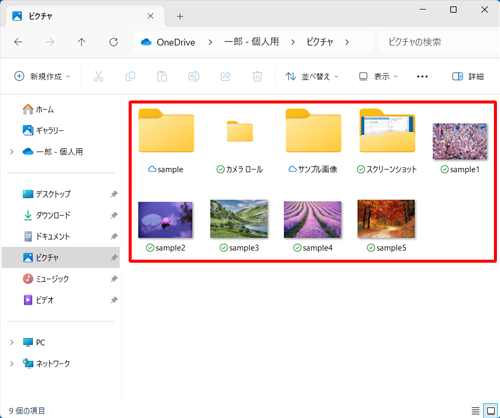The image size is (500, 418).
Task: Select the スクリーンショット folder
Action: click(387, 141)
